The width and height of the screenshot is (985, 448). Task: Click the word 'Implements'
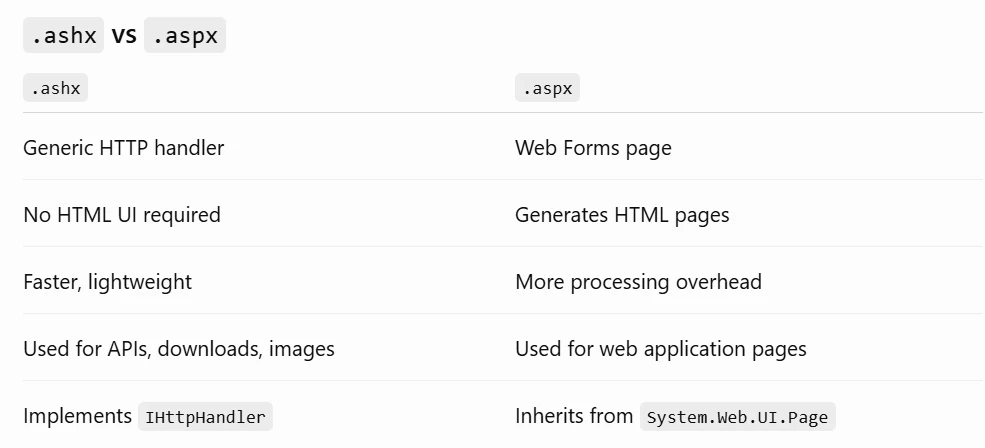77,416
